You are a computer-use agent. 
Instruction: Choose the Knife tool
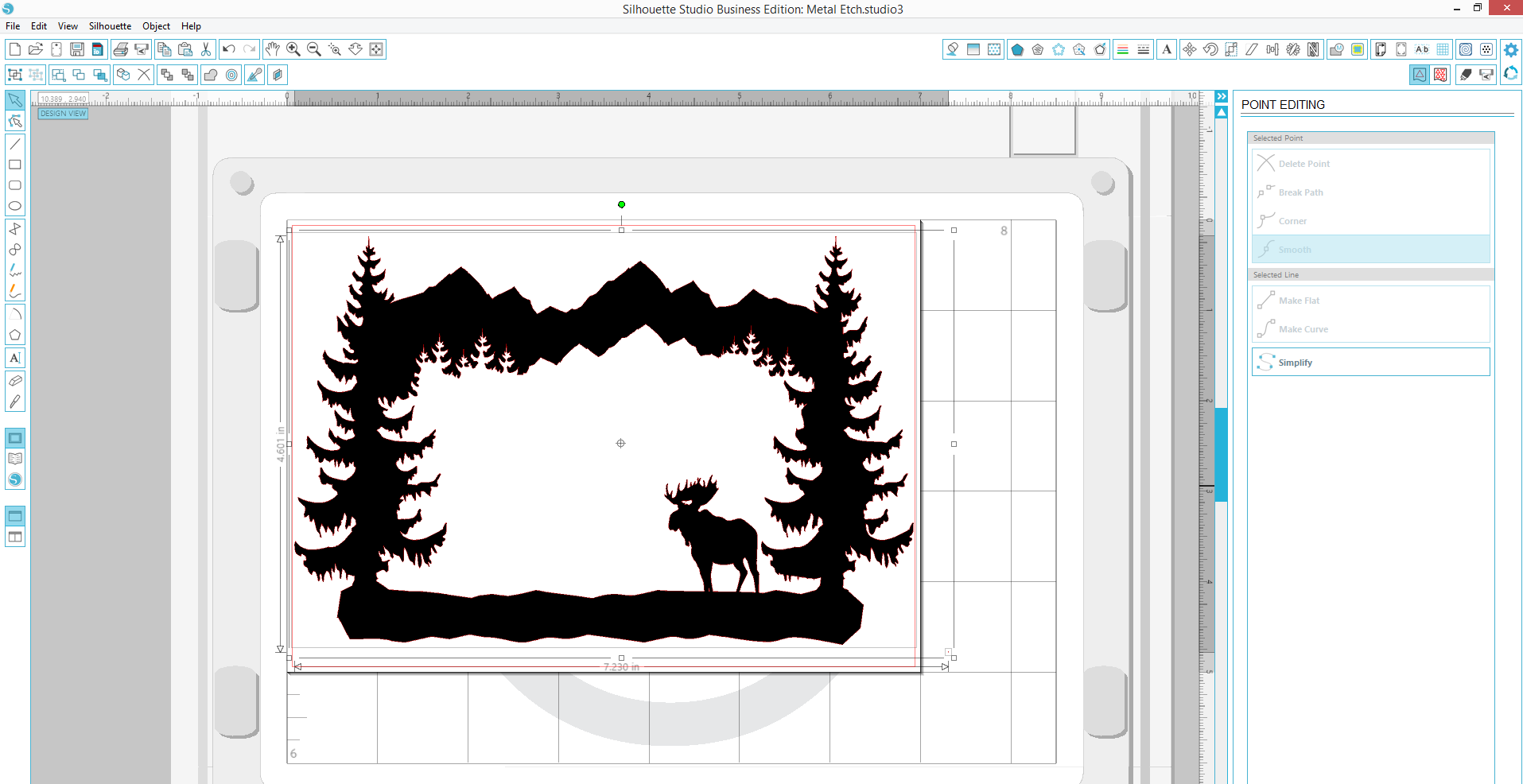(x=15, y=402)
